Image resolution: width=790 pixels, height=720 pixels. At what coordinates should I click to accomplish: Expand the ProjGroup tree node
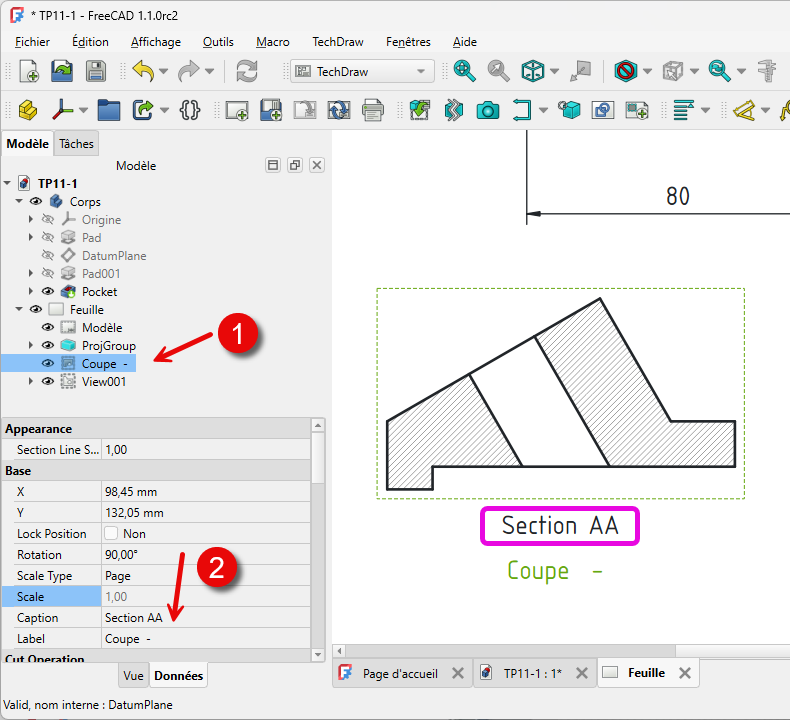point(31,346)
